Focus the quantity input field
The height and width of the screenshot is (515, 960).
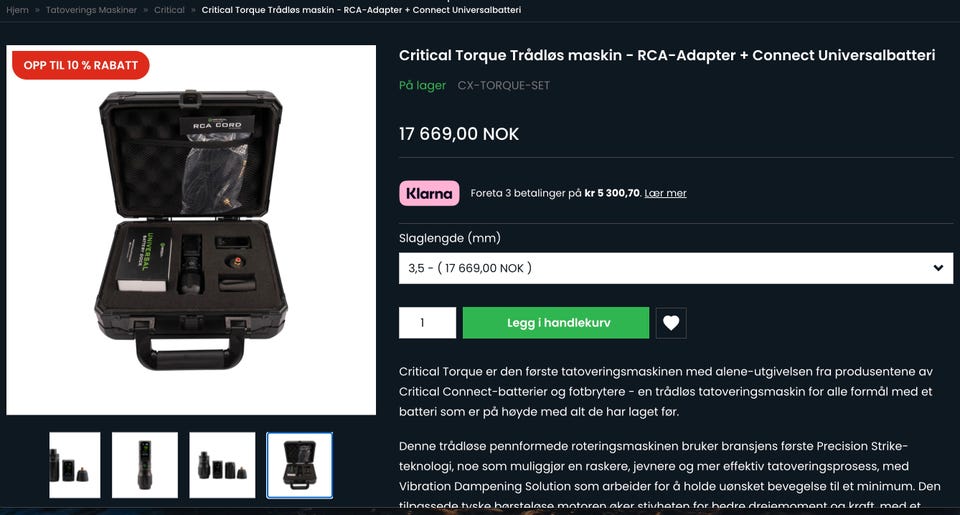427,323
